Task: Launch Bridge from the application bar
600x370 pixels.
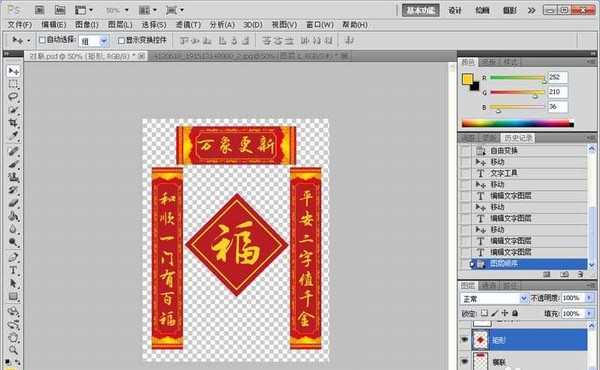Action: coord(40,10)
